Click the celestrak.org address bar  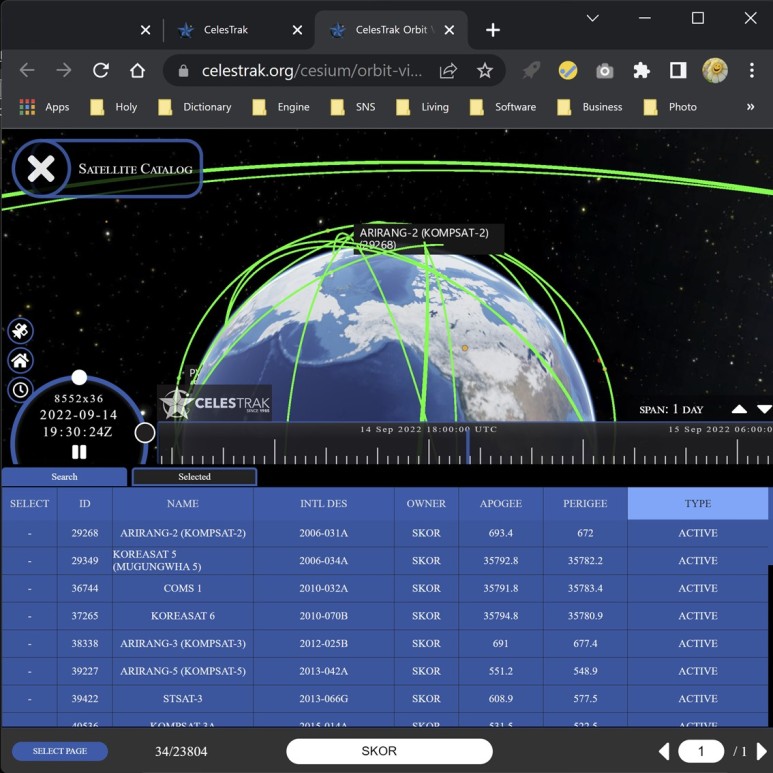(312, 71)
